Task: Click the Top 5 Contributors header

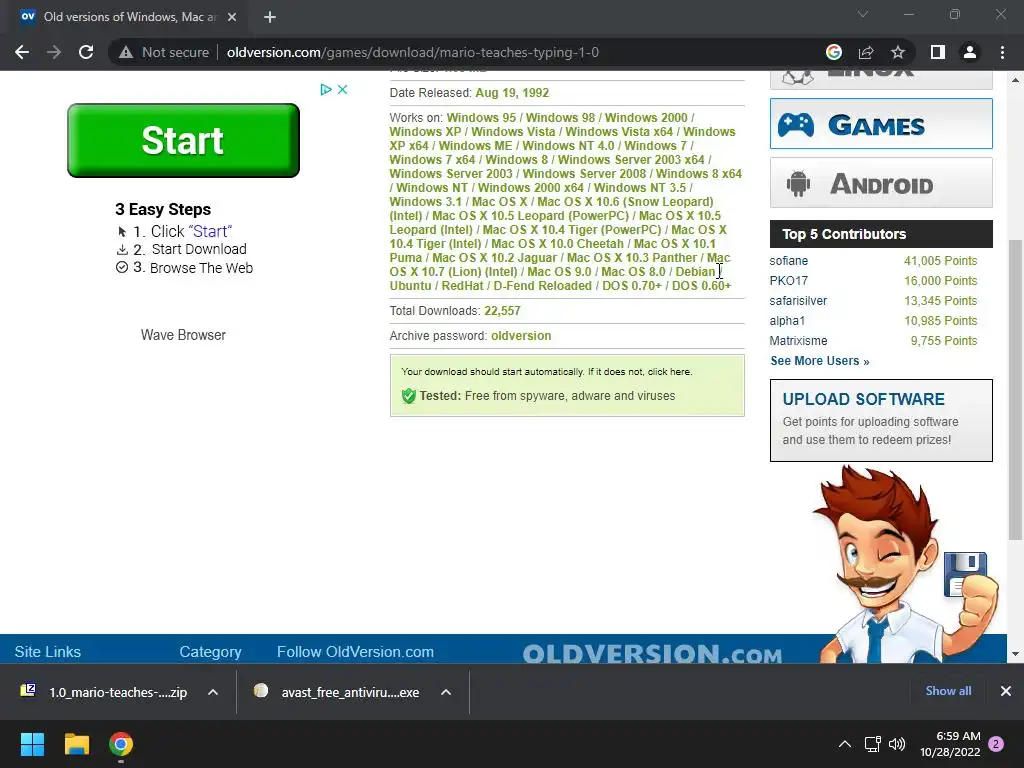Action: (881, 234)
